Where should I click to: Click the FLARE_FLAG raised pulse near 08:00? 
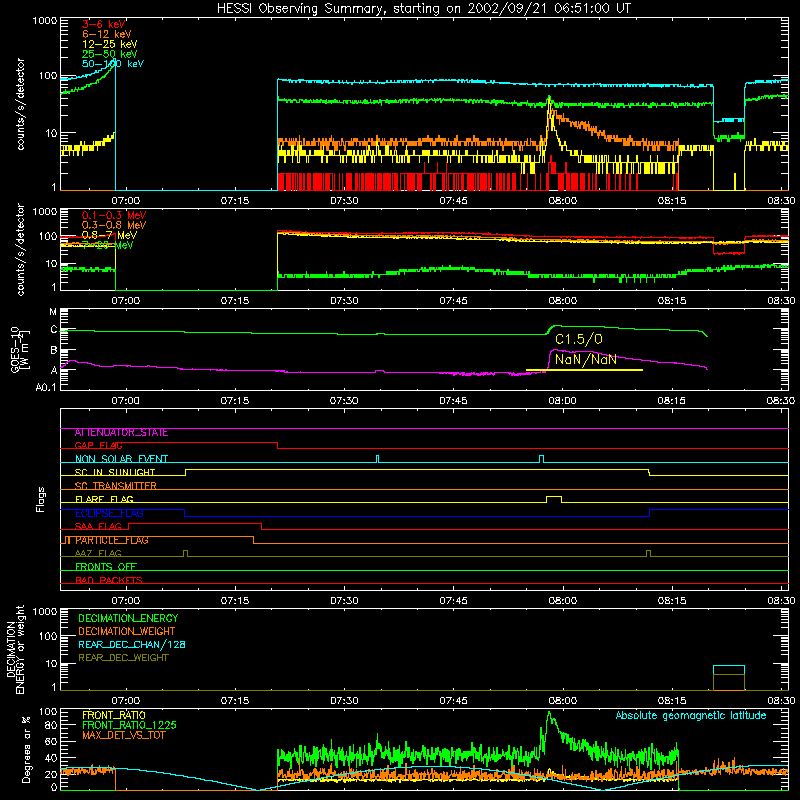[x=554, y=499]
